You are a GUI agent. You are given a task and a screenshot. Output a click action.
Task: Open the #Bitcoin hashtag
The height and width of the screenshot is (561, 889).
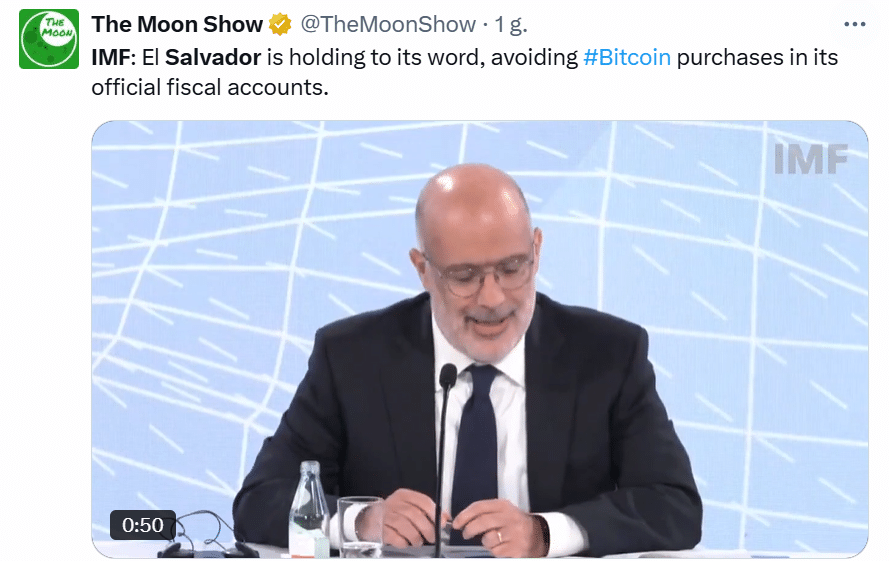pos(627,57)
